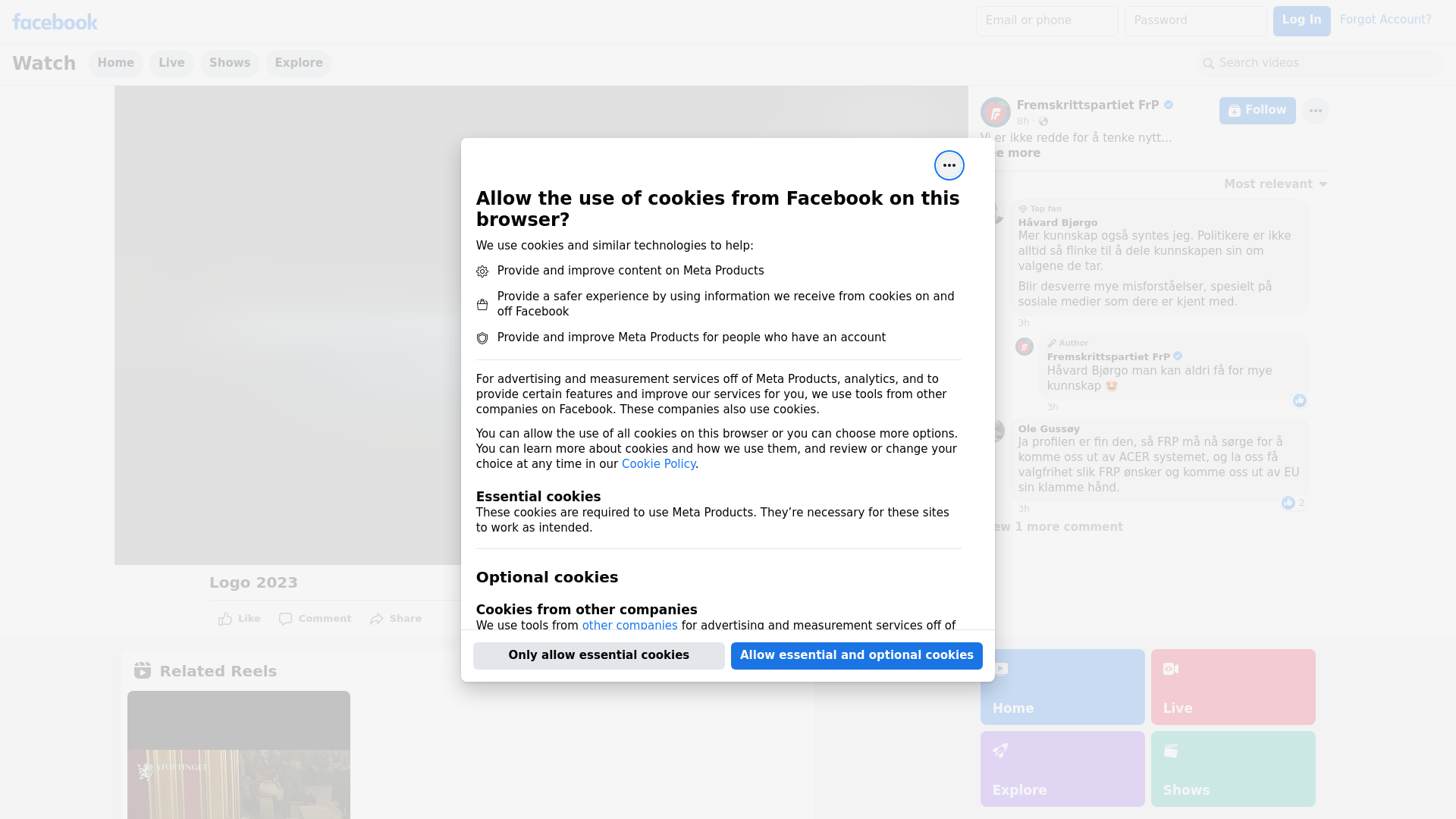
Task: Click Only allow essential cookies
Action: coord(598,655)
